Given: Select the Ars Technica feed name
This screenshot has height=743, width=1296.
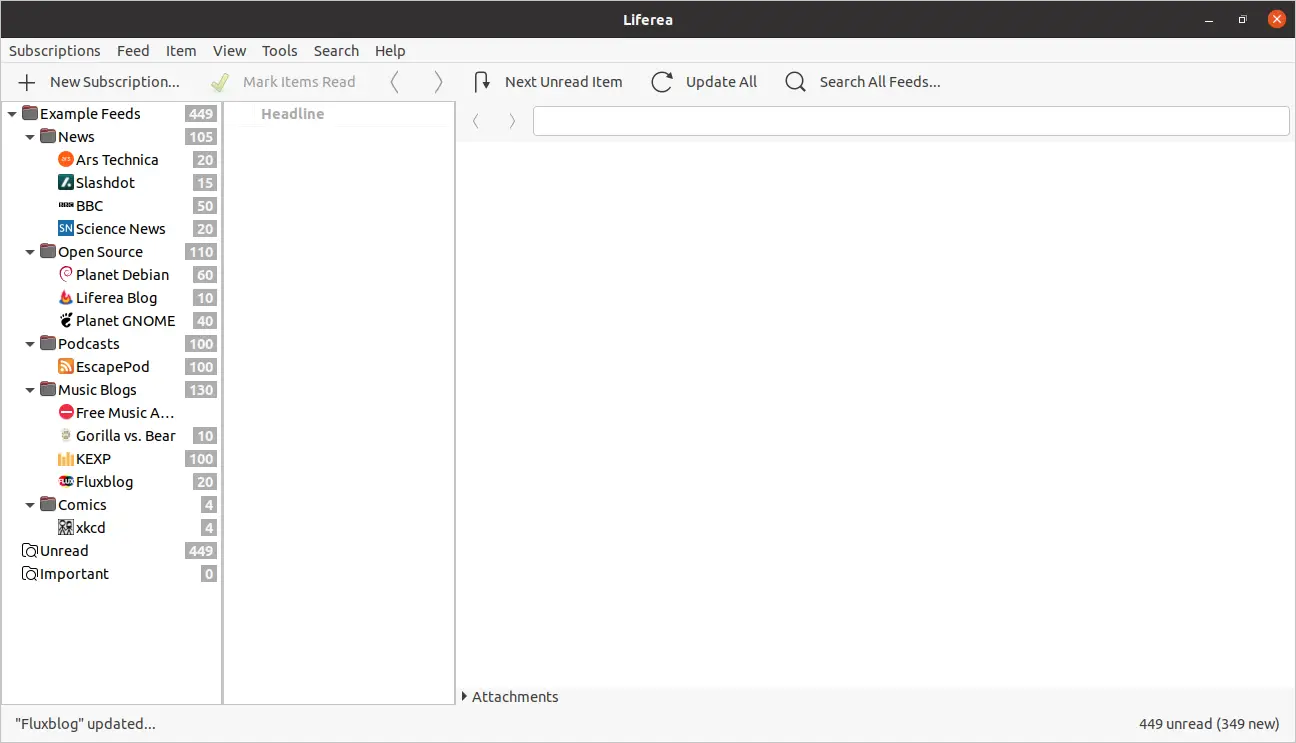Looking at the screenshot, I should [x=117, y=160].
